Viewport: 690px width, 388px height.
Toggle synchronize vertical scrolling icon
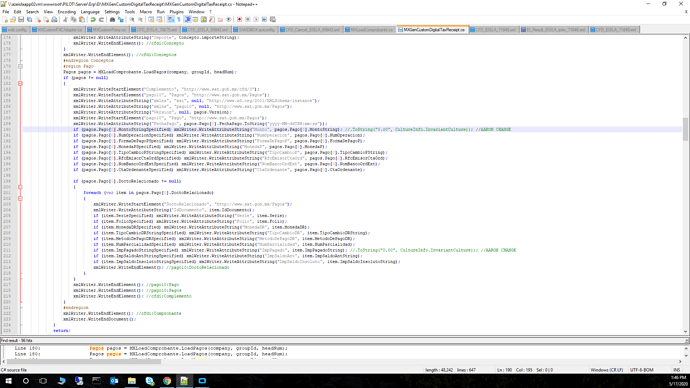point(151,19)
